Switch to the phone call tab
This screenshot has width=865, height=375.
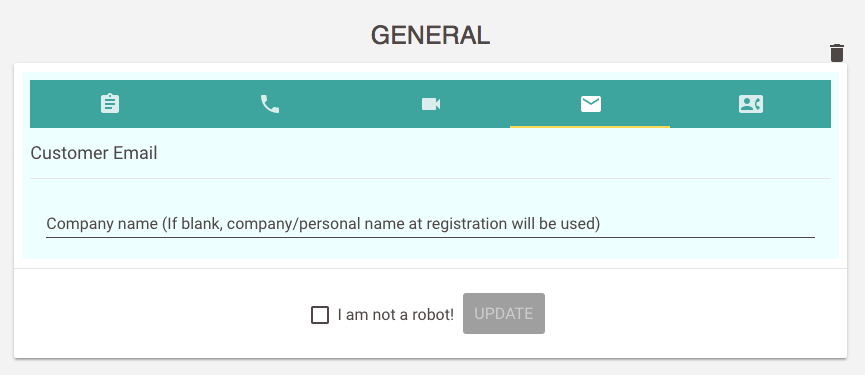270,104
